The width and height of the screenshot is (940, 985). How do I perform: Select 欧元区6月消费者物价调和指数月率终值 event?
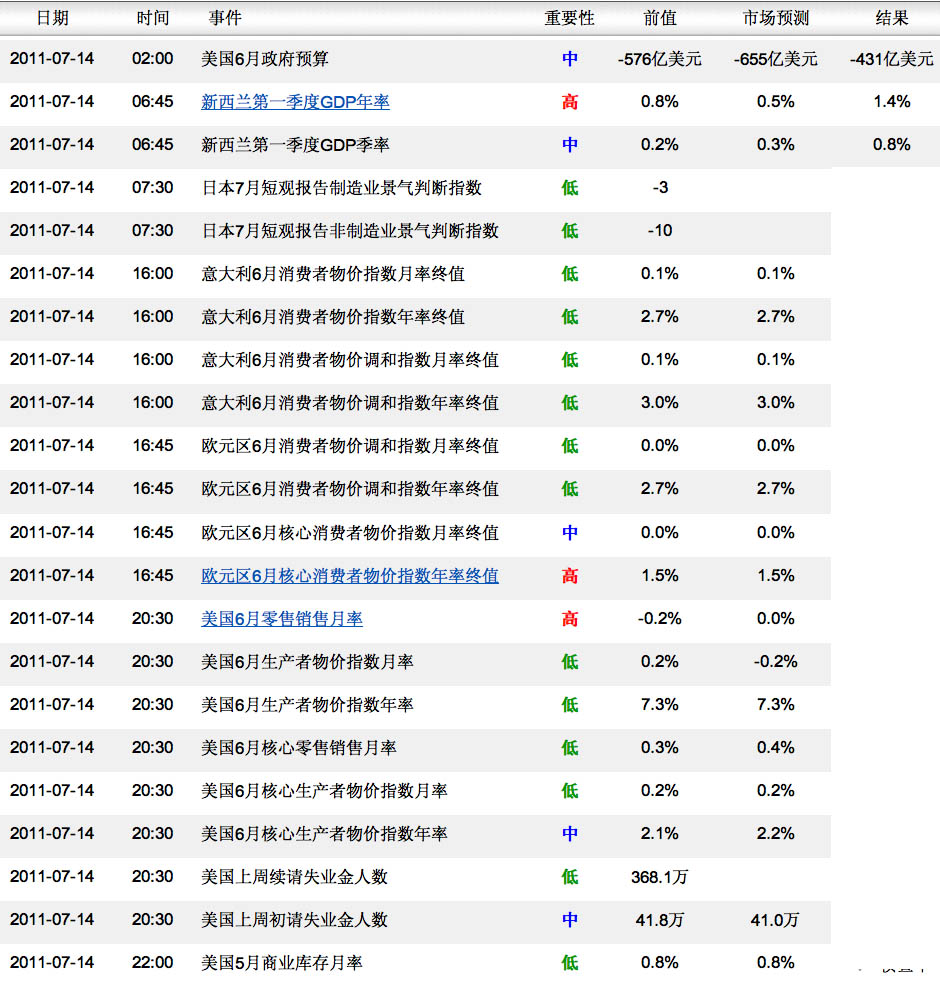click(x=350, y=446)
